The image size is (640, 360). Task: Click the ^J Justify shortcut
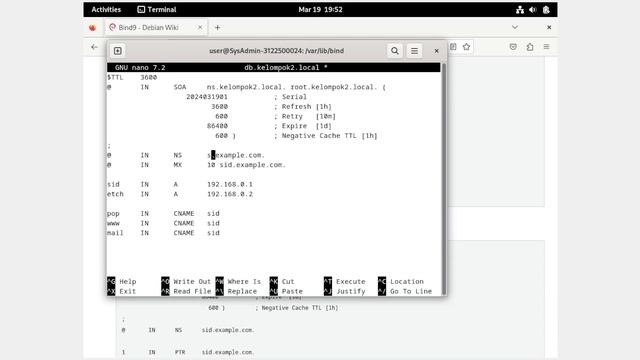344,291
